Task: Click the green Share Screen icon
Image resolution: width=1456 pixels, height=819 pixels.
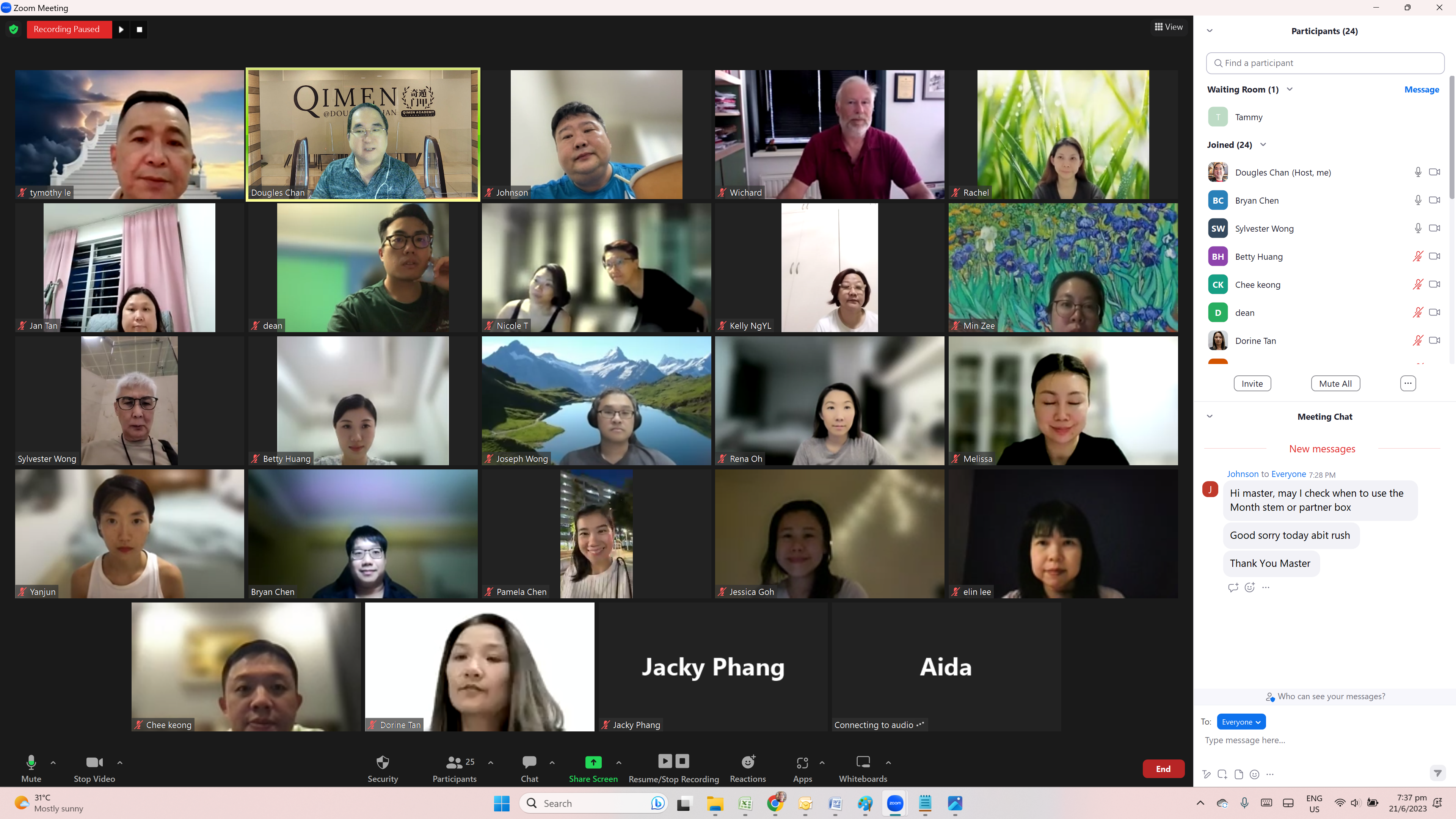Action: pos(593,762)
